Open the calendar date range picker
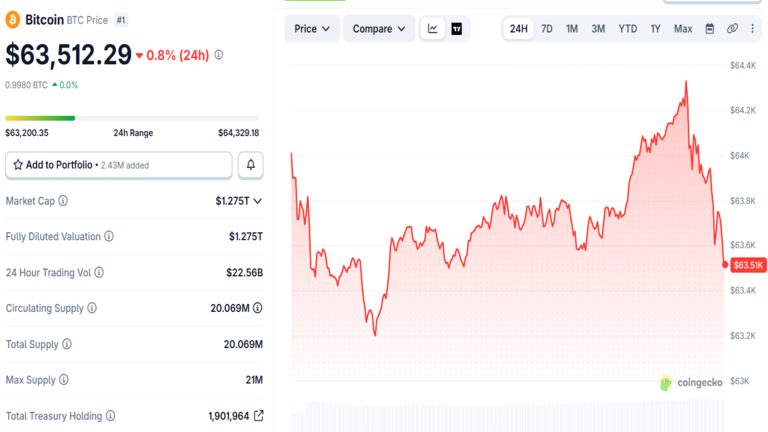Viewport: 768px width, 432px height. (x=710, y=29)
